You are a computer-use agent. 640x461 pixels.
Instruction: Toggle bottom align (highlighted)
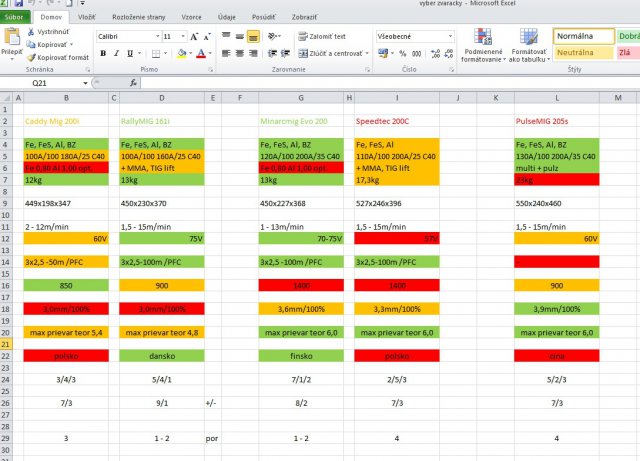coord(253,36)
